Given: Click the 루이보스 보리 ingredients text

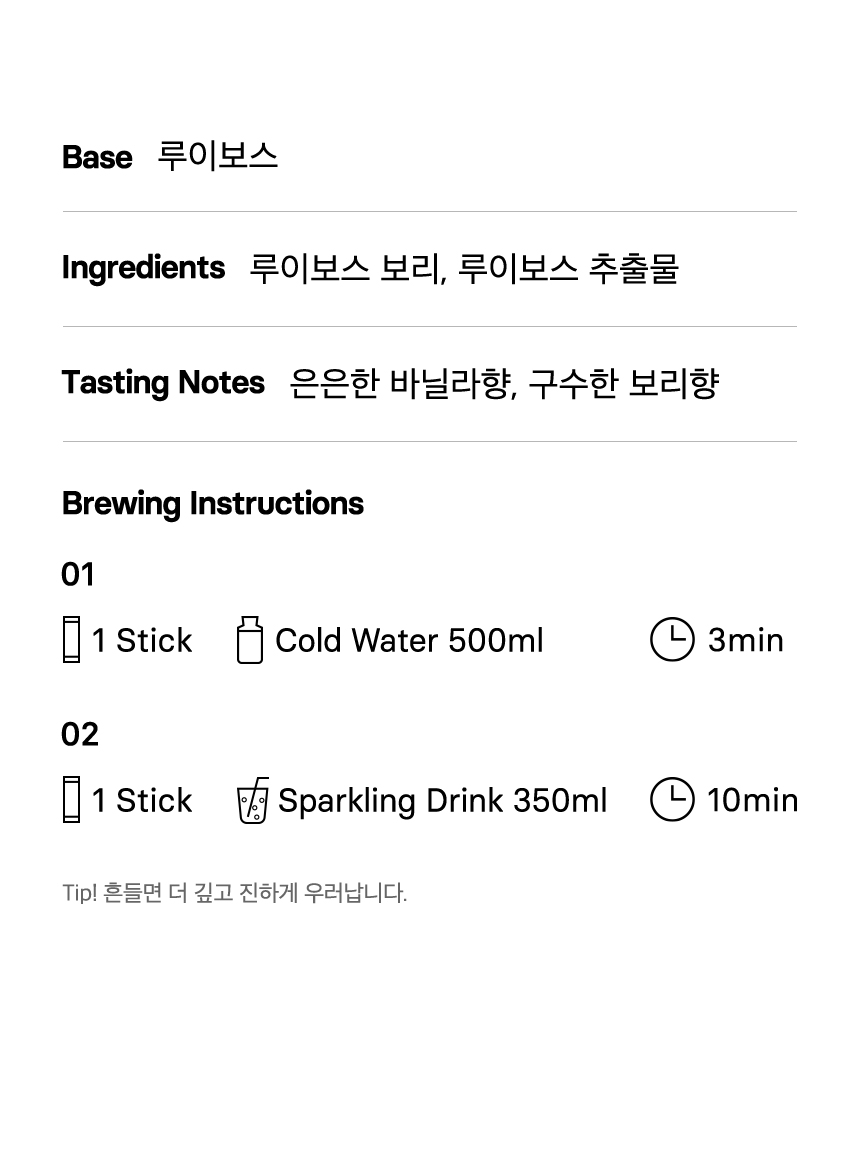Looking at the screenshot, I should click(x=348, y=268).
